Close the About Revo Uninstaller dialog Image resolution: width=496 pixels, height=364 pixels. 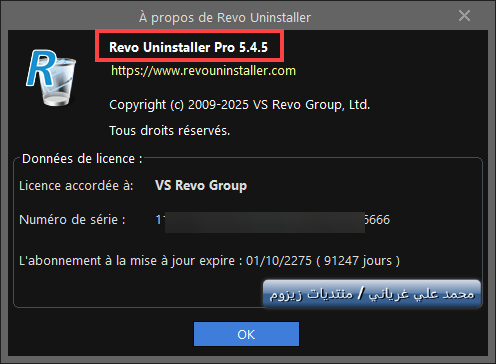pyautogui.click(x=464, y=16)
